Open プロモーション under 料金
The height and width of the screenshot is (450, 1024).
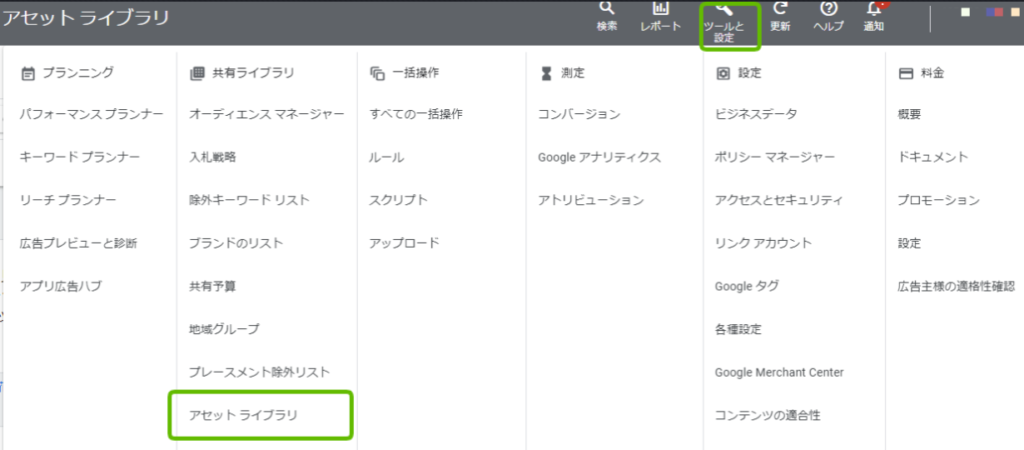coord(938,200)
